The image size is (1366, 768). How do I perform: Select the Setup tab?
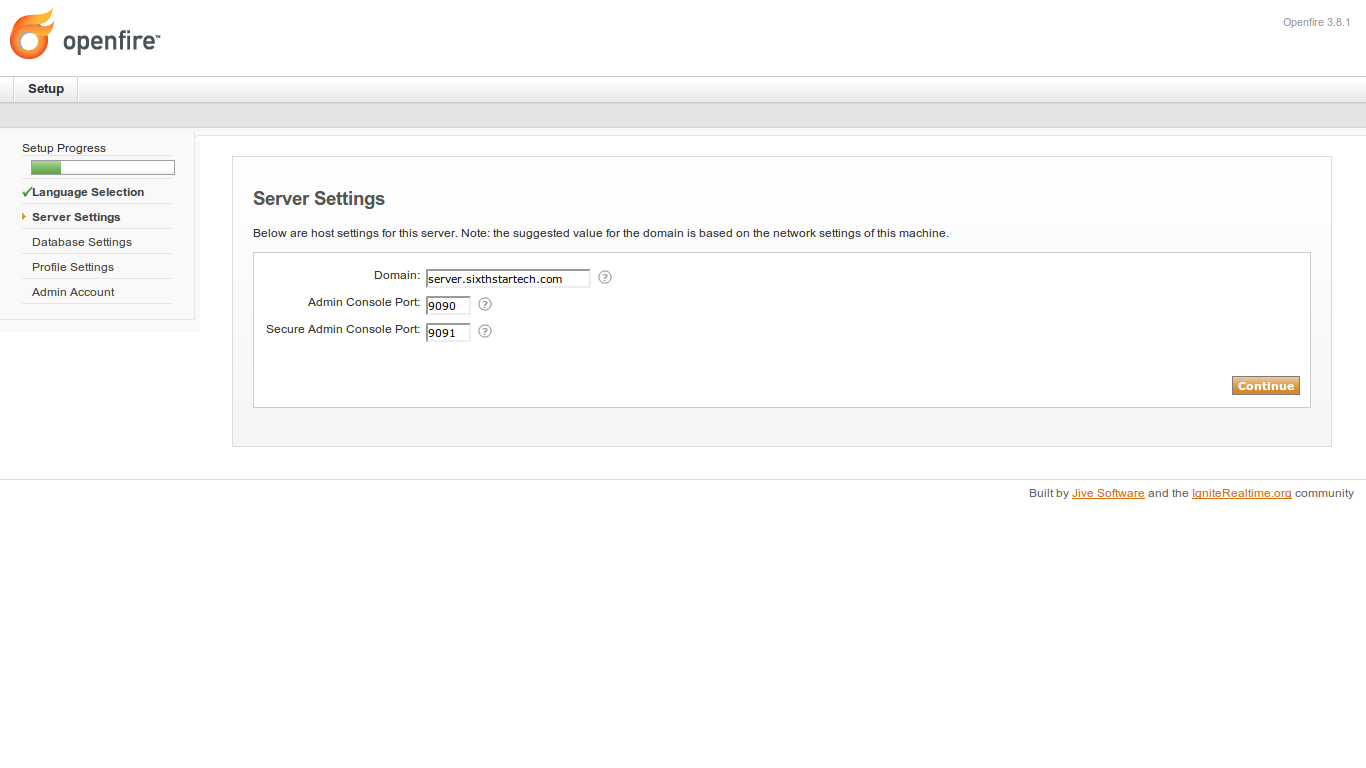click(46, 89)
